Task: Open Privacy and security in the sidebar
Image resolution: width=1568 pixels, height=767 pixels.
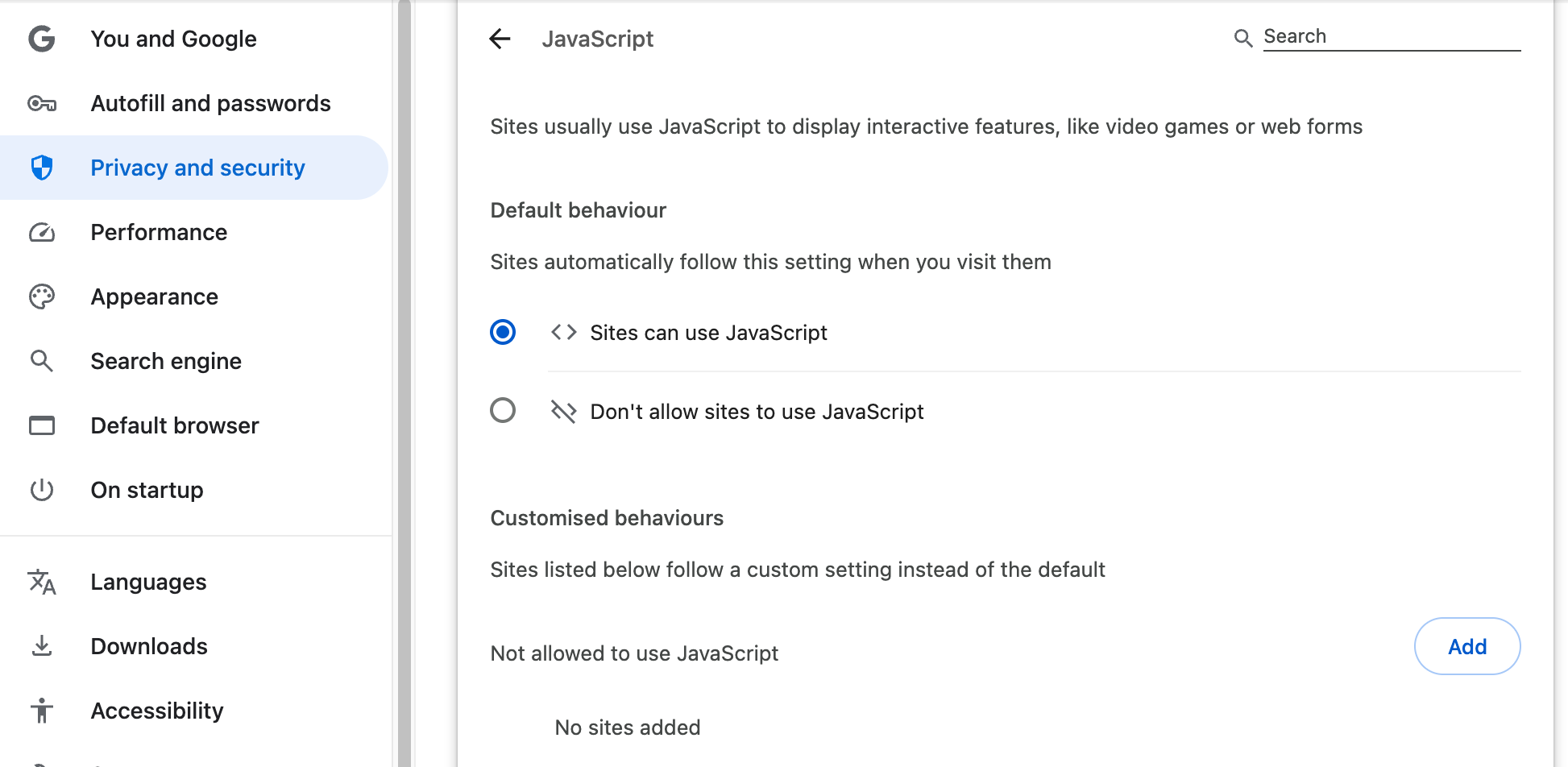Action: 197,168
